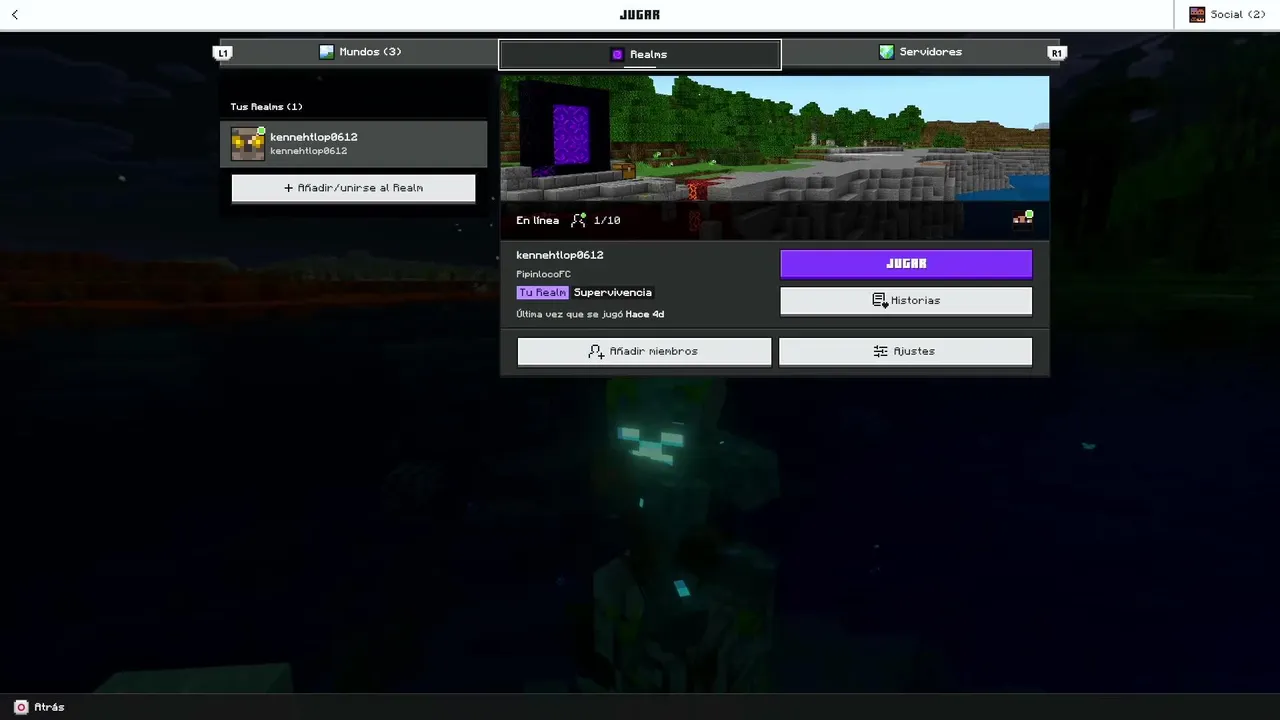Screen dimensions: 1280x720
Task: Click "Última vez que se jugó Hace 4d"
Action: coord(590,314)
